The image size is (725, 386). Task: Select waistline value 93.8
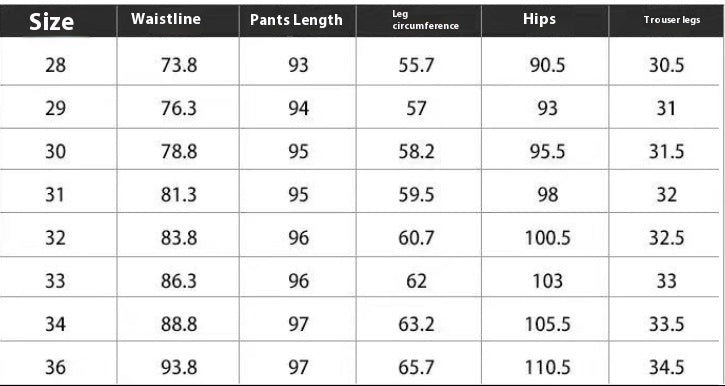tap(179, 368)
